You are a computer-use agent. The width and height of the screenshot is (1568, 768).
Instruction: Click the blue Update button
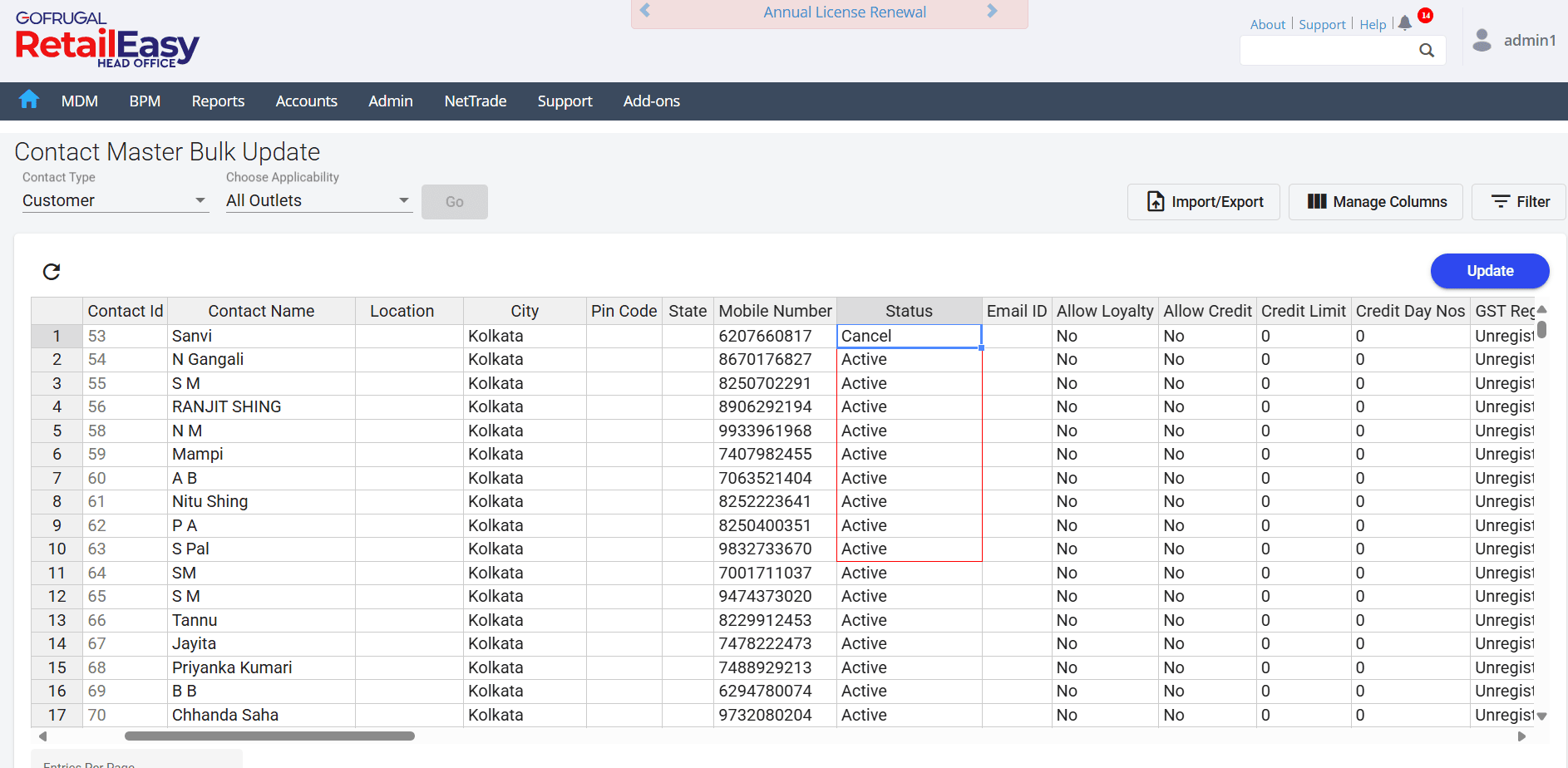1489,271
